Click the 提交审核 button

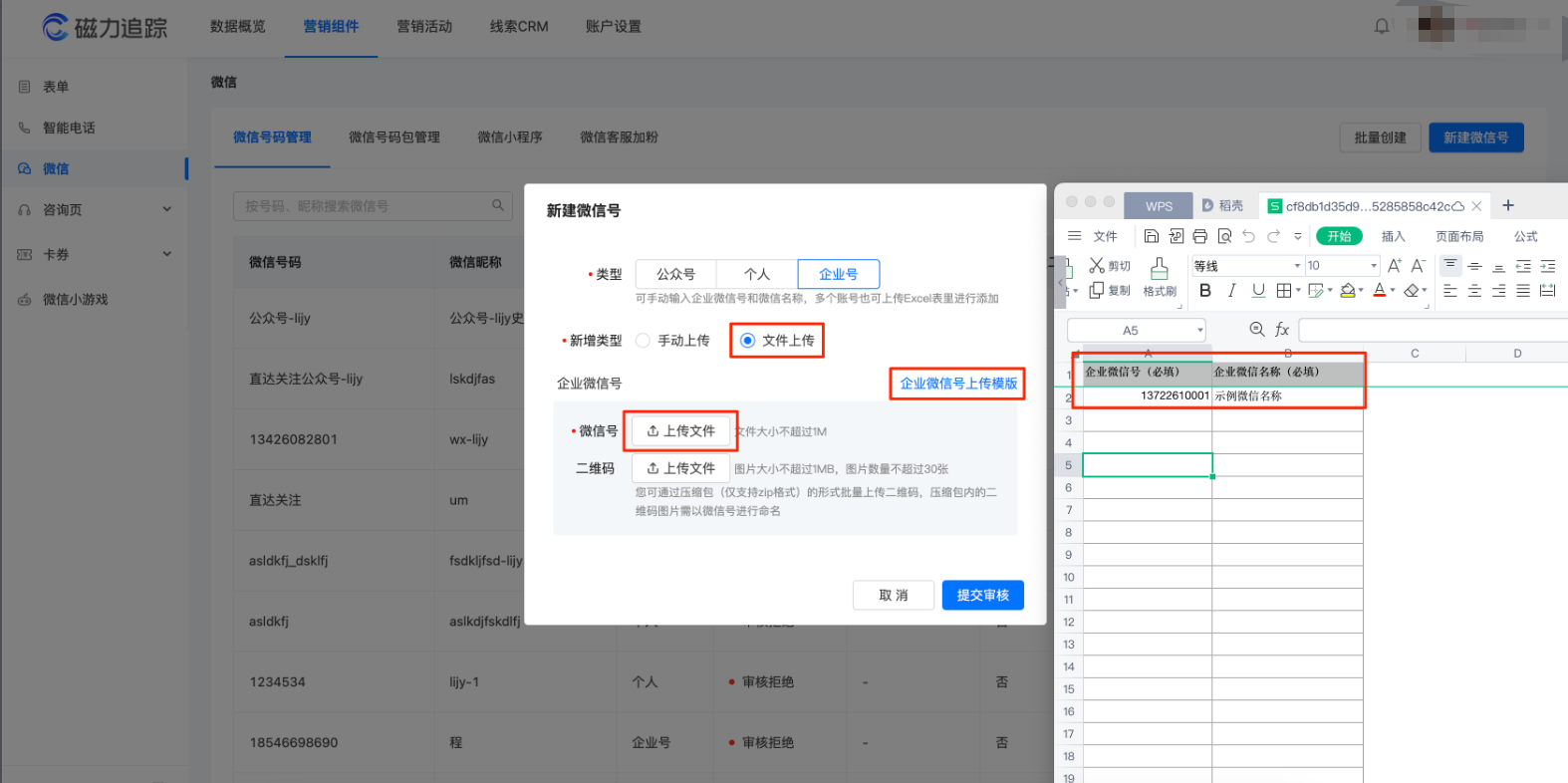pyautogui.click(x=982, y=595)
